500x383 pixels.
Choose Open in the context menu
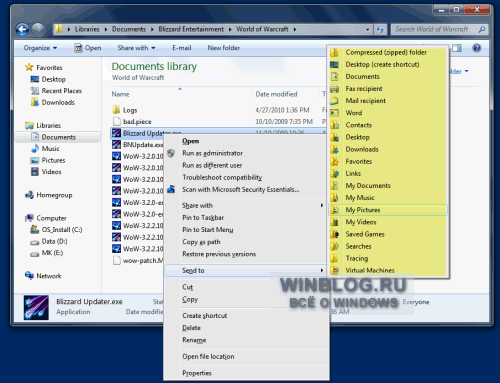pyautogui.click(x=190, y=141)
